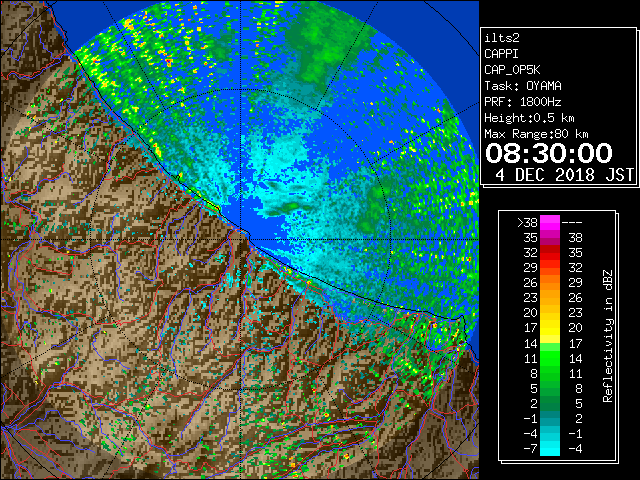Click the 'Reflectivity in dBZ' legend title
Screen dimensions: 640x480
[607, 336]
